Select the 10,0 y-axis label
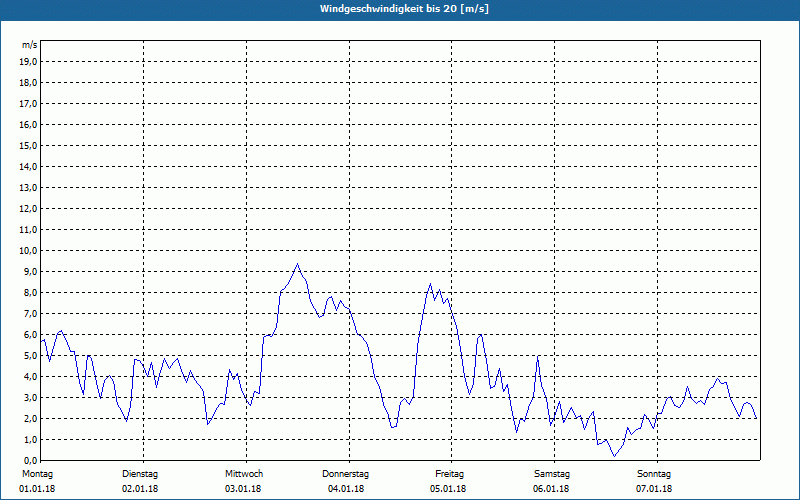800x500 pixels. click(x=29, y=250)
